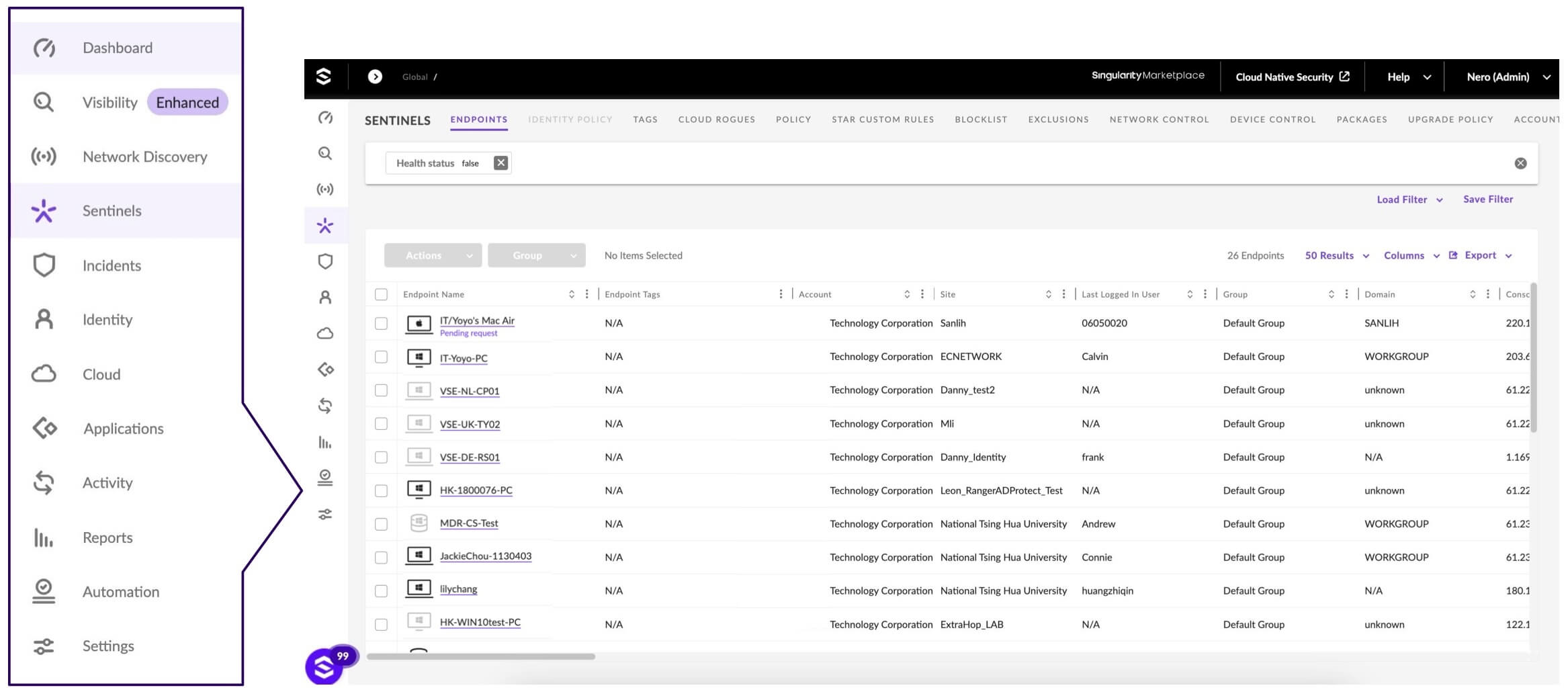The image size is (1568, 696).
Task: Click the SentinelOne logo in the top bar
Action: coord(324,77)
